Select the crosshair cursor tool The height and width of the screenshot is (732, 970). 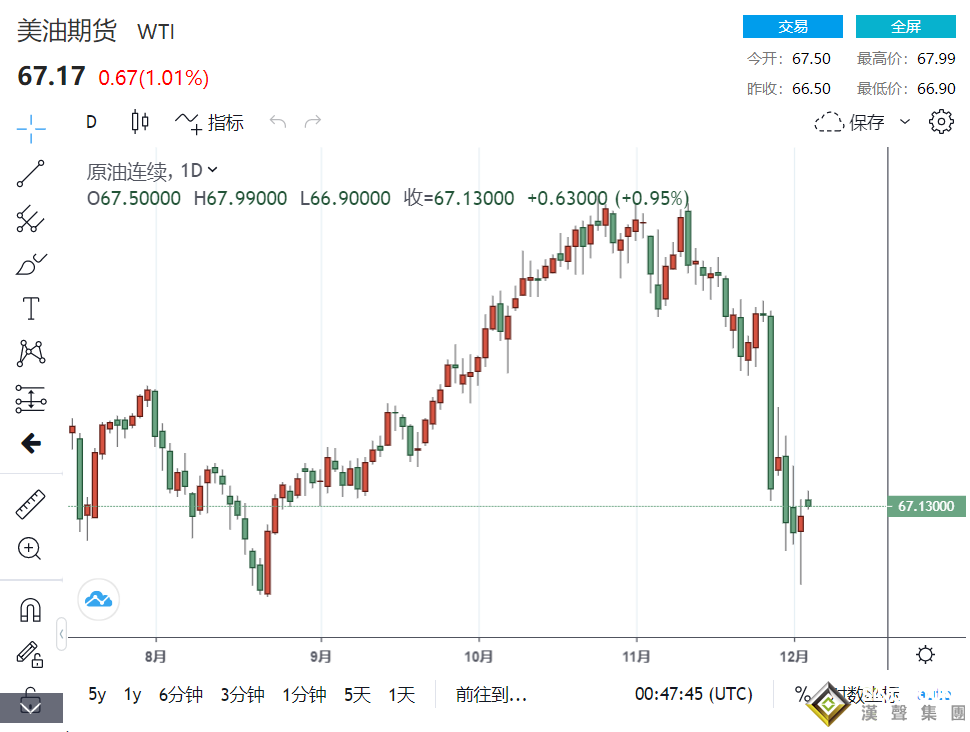pyautogui.click(x=31, y=128)
